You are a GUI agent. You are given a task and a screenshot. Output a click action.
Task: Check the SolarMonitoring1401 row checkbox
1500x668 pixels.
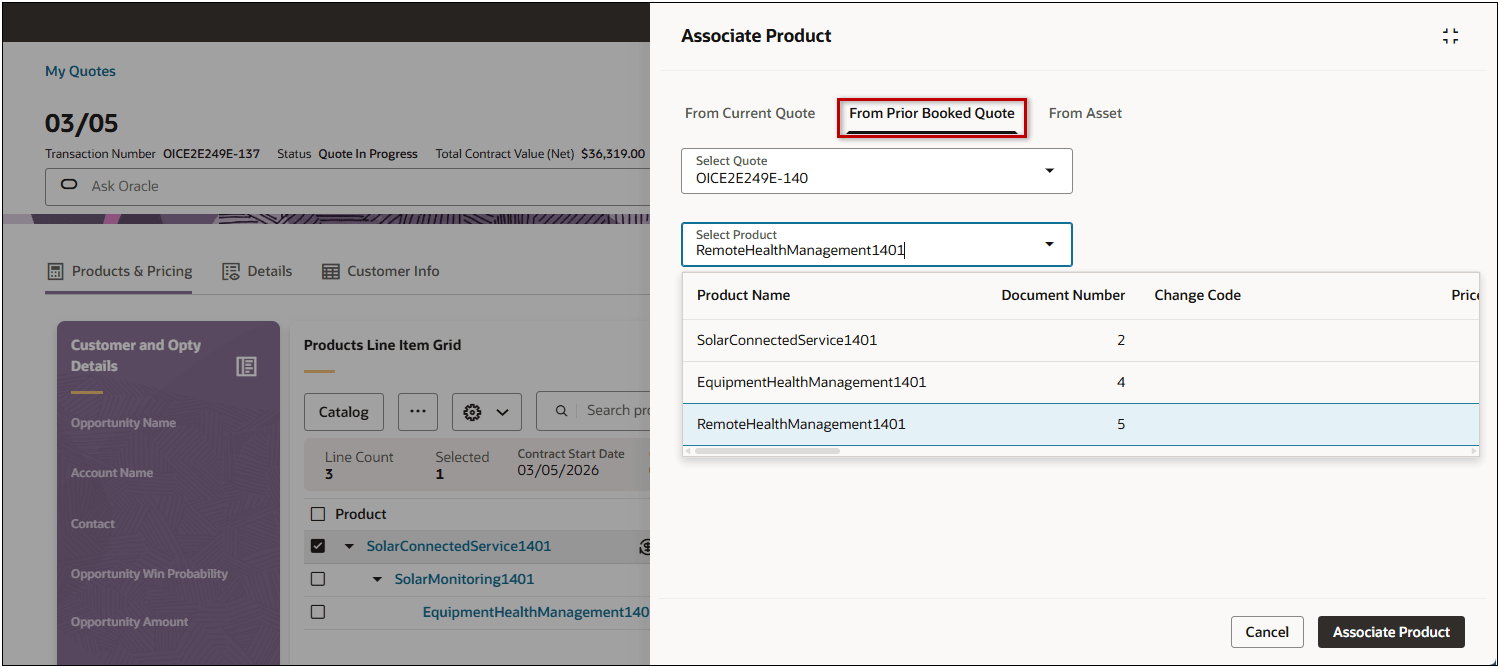[318, 579]
